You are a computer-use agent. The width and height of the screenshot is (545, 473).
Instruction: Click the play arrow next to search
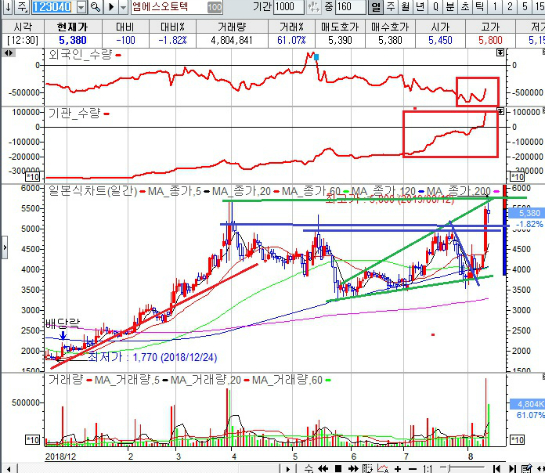111,7
